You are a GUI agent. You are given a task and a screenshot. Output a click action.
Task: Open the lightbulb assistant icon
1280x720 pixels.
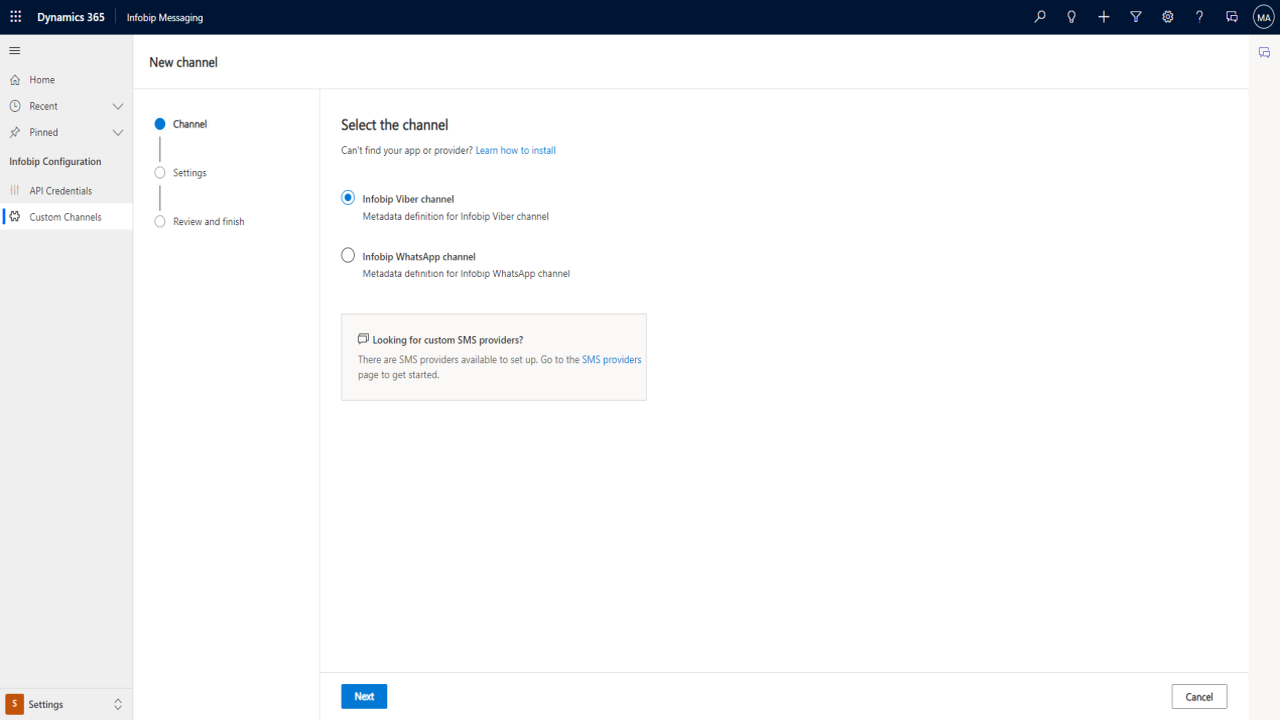pyautogui.click(x=1072, y=17)
